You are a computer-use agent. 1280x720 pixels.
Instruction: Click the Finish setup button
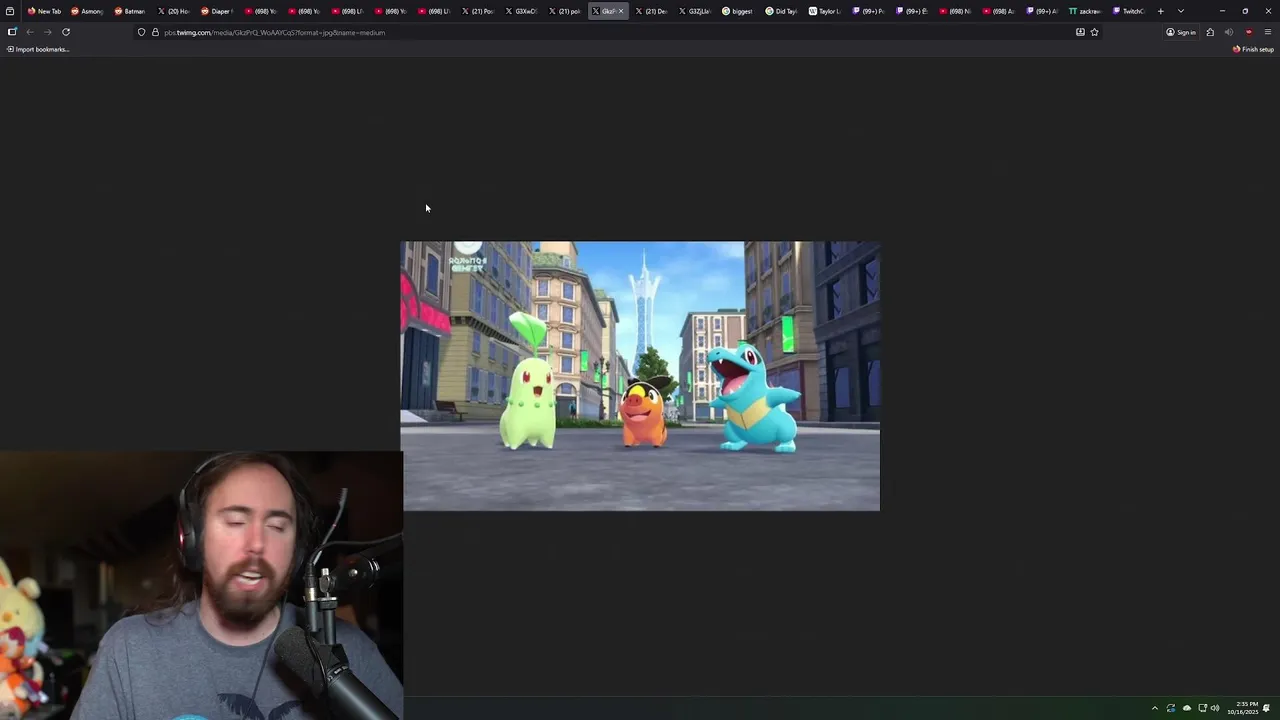(x=1253, y=49)
